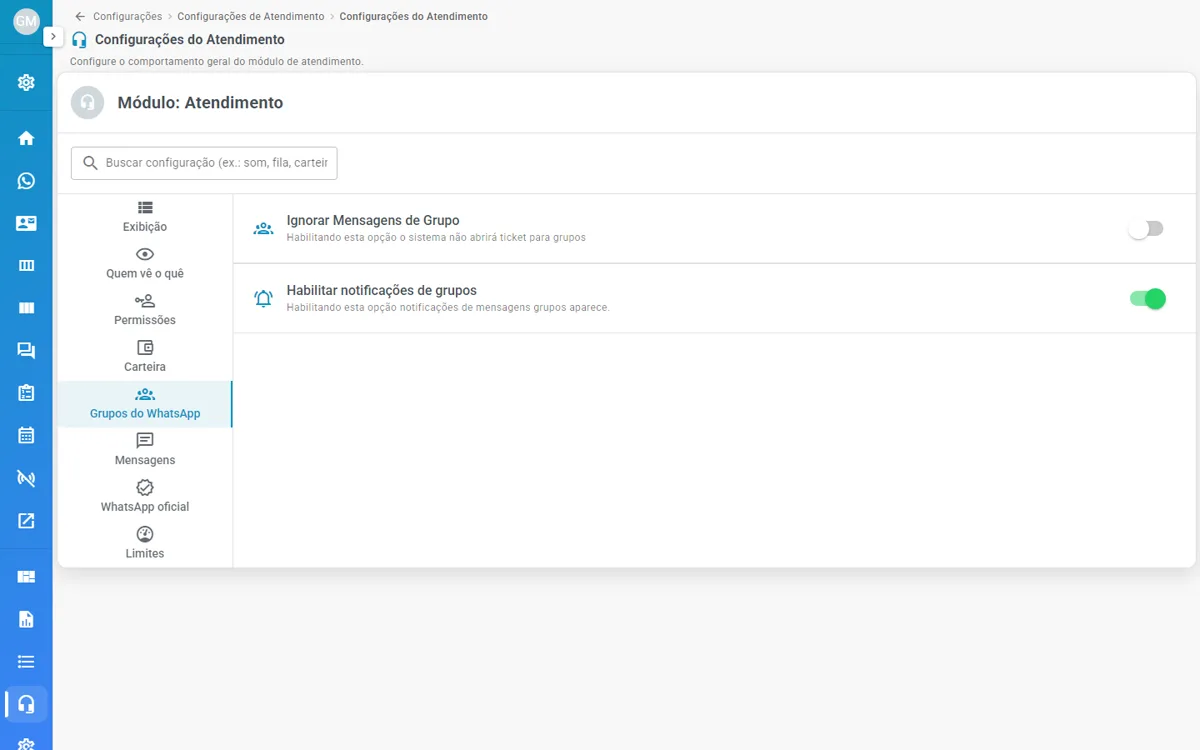Image resolution: width=1200 pixels, height=750 pixels.
Task: Go to the Home icon in sidebar
Action: (x=26, y=138)
